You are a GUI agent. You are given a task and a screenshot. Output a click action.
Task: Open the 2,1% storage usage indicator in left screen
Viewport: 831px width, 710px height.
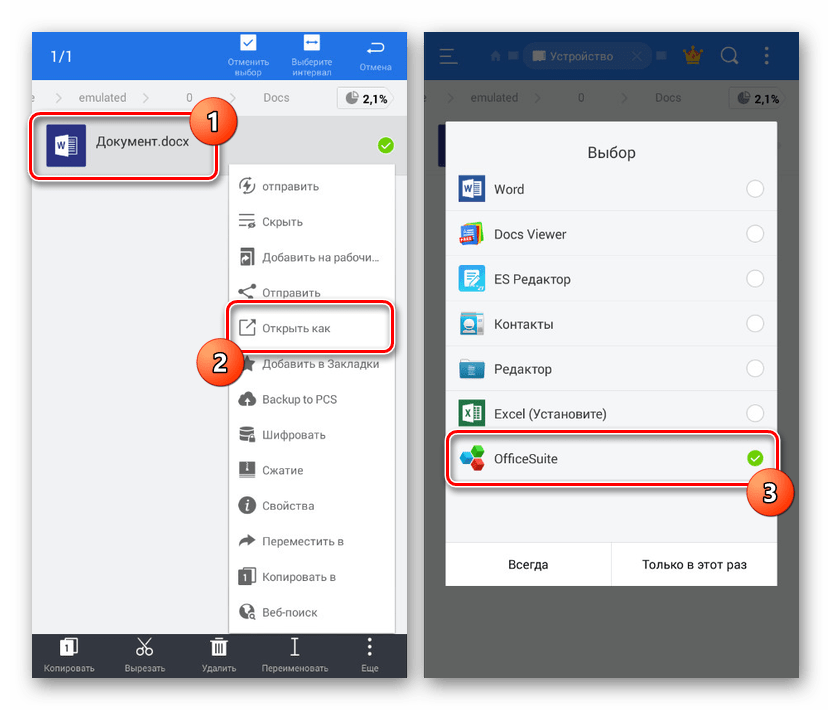click(366, 99)
